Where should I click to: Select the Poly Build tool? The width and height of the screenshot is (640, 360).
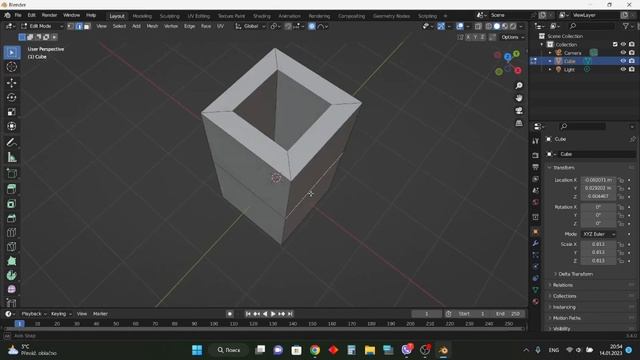click(11, 261)
